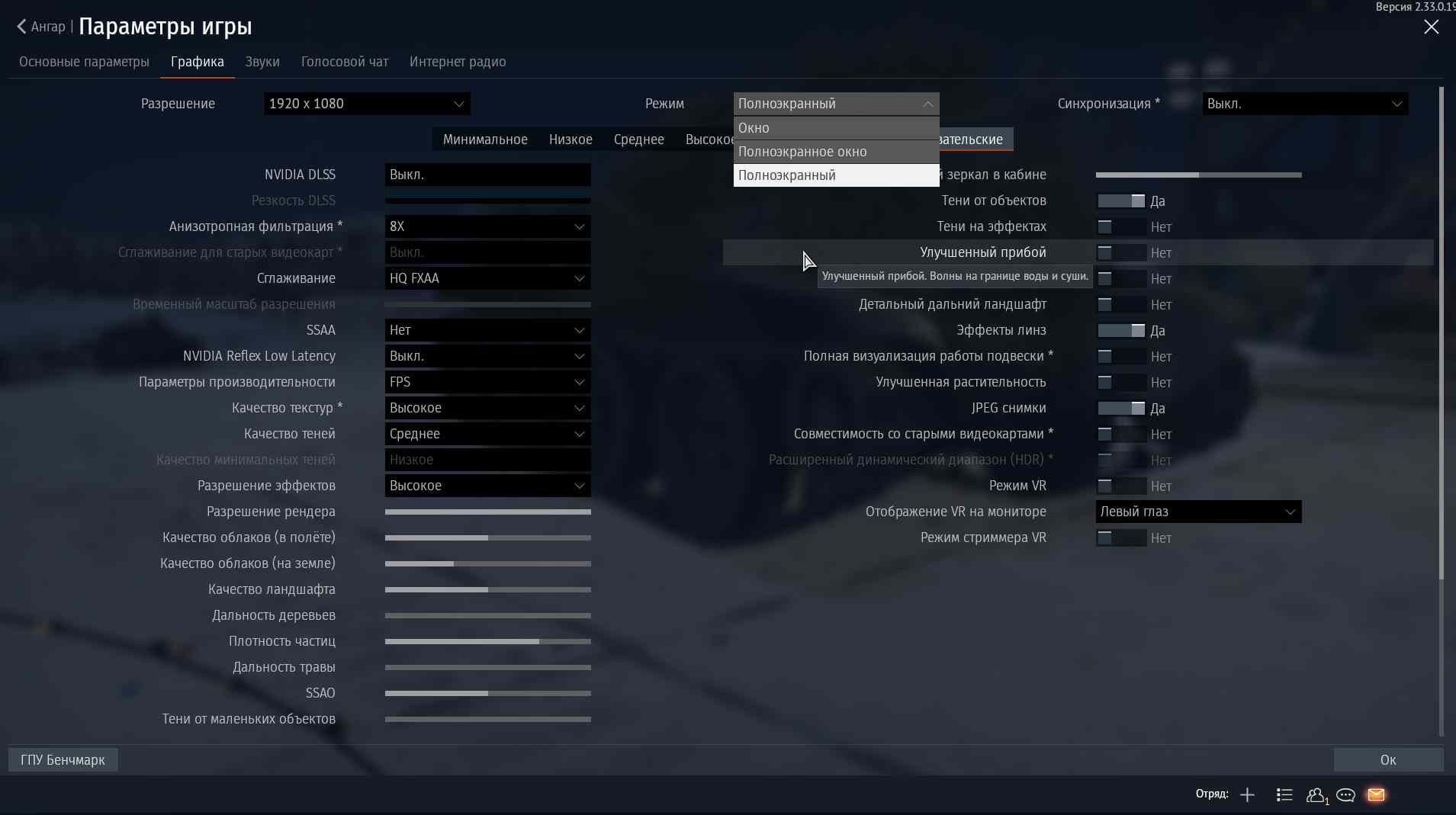Switch to the Звуки tab

tap(262, 62)
